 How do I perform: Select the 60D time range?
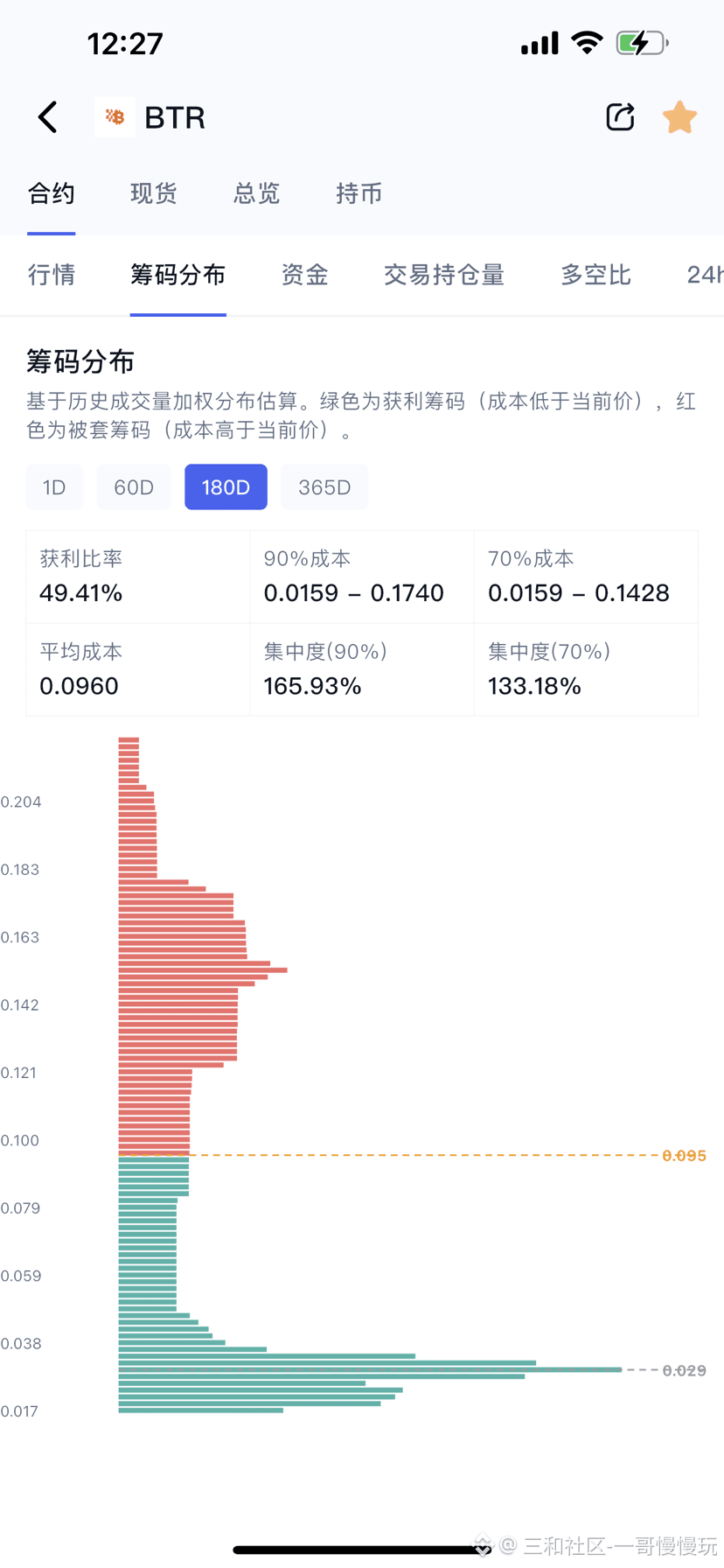134,487
